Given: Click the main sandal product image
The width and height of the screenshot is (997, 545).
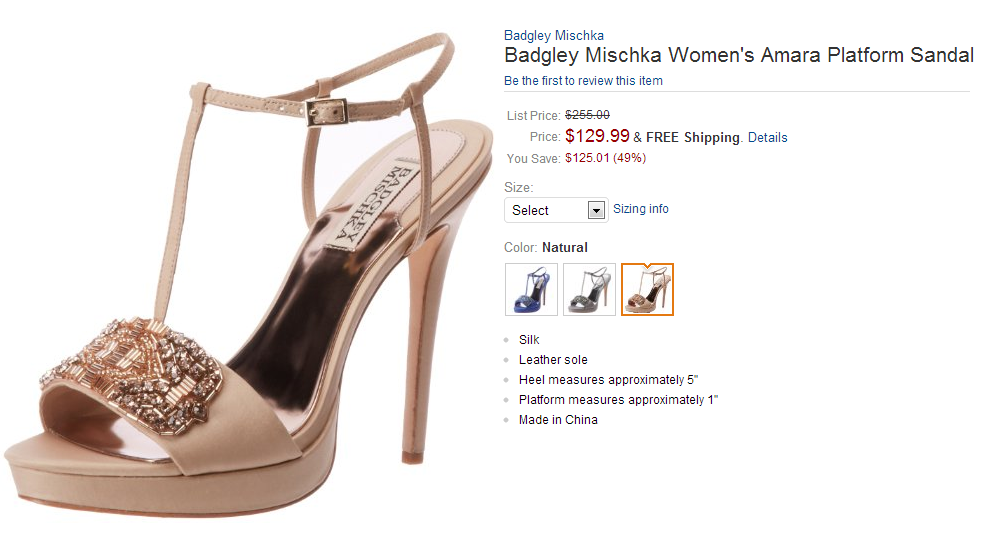Looking at the screenshot, I should 250,280.
